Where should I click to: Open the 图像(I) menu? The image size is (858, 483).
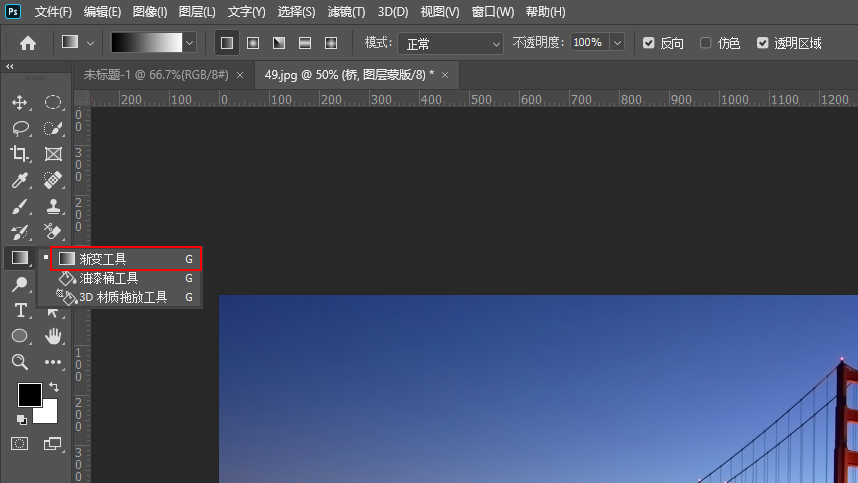click(x=150, y=11)
